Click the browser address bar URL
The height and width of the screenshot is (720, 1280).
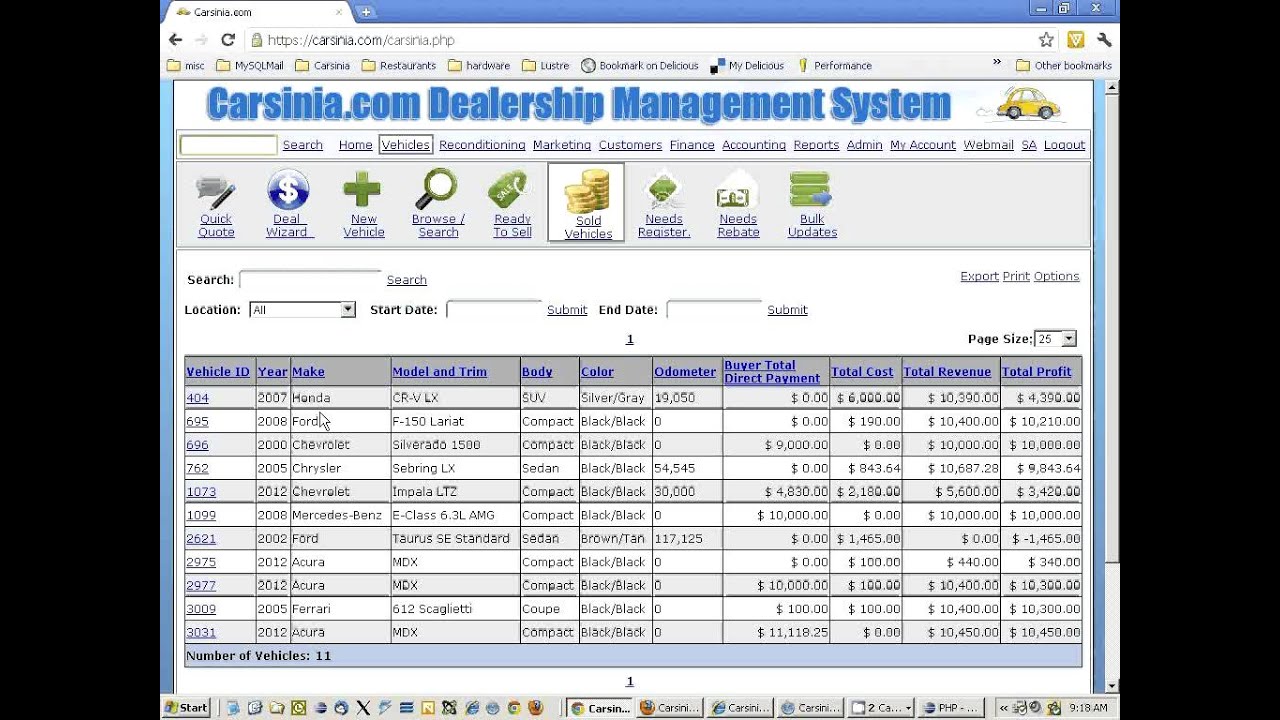point(361,40)
